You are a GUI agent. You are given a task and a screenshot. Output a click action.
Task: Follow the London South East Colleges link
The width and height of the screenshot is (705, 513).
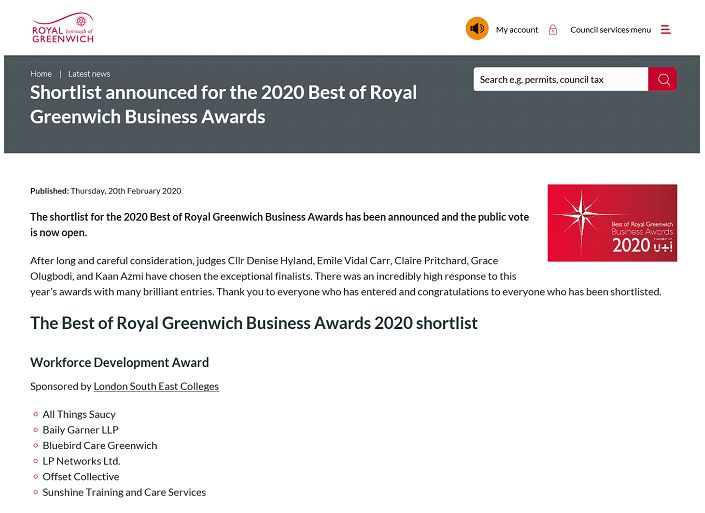click(x=156, y=386)
